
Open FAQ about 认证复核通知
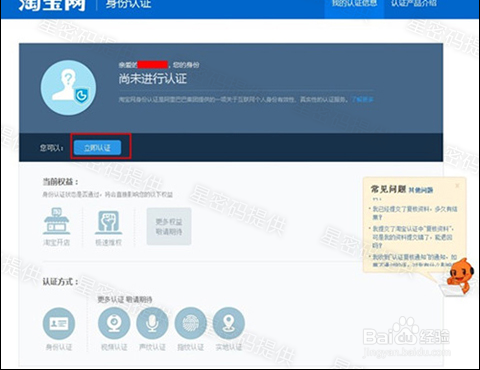point(415,260)
